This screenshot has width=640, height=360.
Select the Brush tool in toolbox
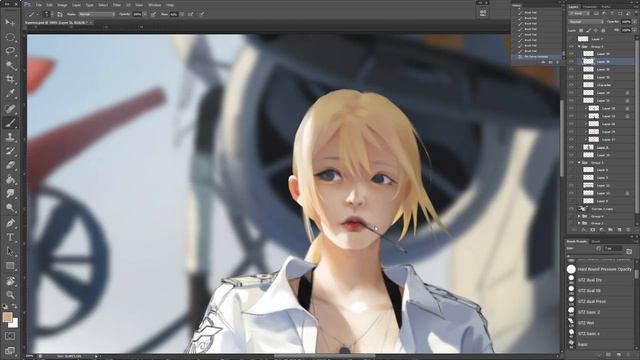point(10,122)
